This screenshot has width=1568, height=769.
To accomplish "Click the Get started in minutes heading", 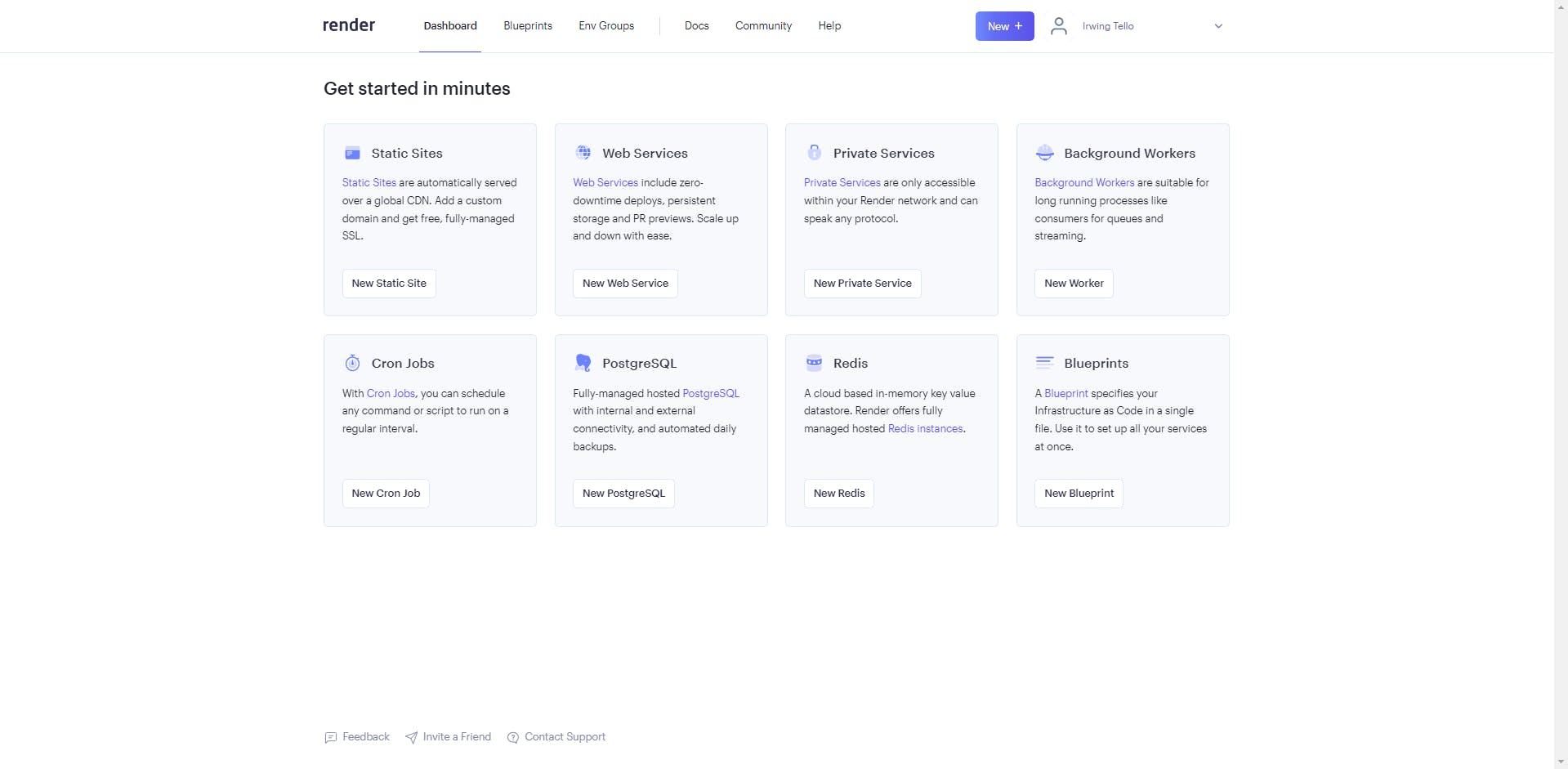I will click(417, 89).
